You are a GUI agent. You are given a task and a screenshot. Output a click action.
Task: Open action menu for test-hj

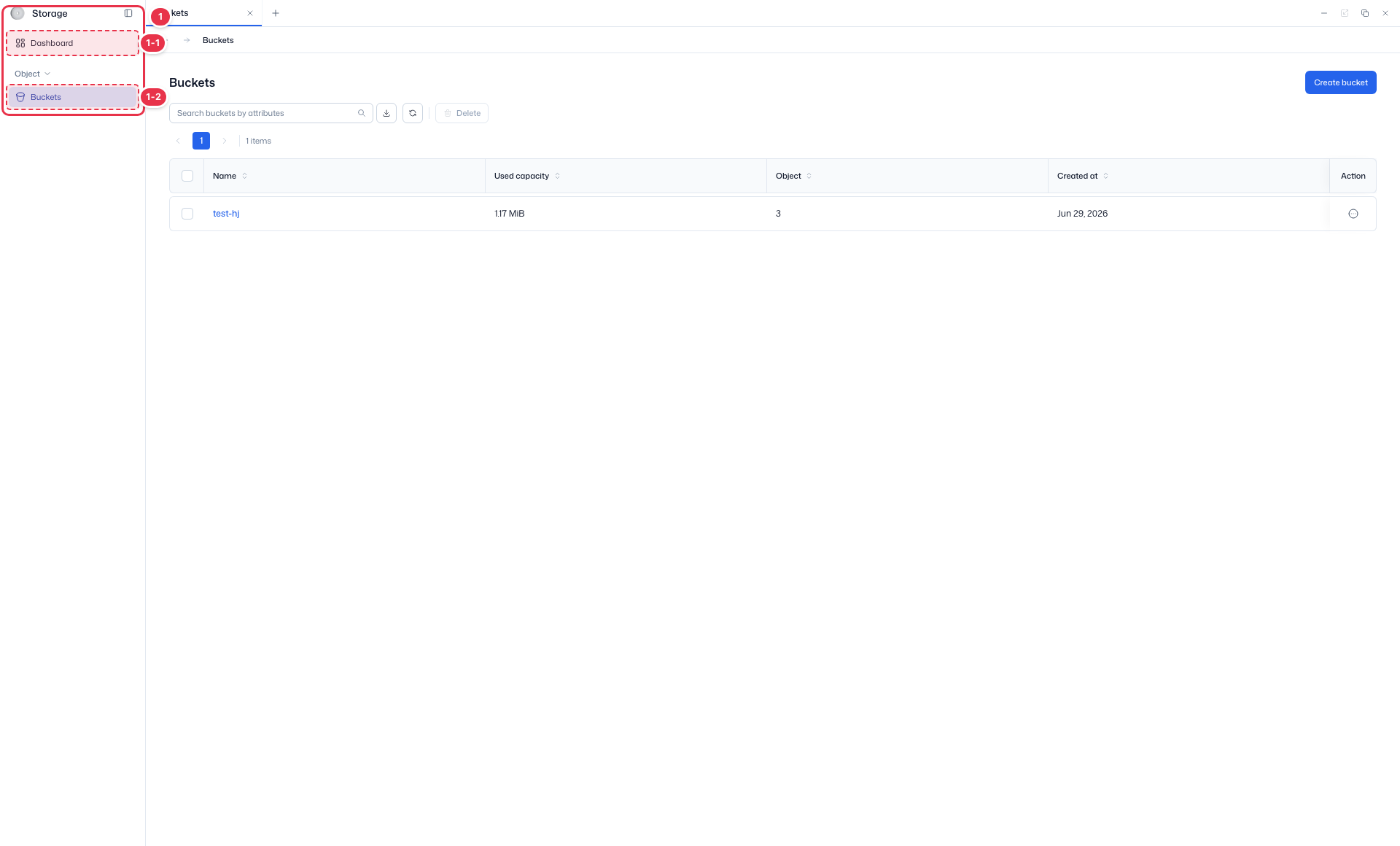click(x=1353, y=214)
